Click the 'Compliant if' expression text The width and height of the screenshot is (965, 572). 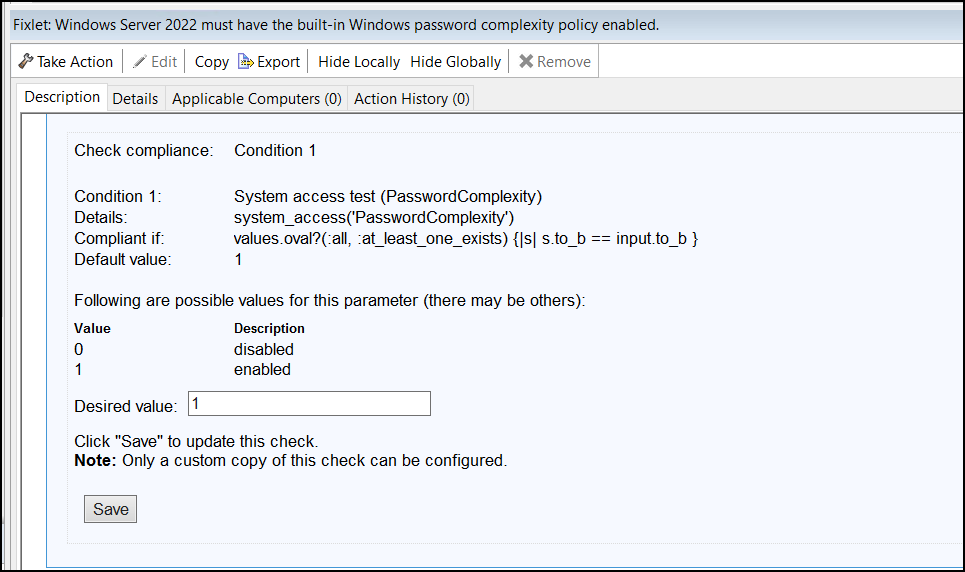click(x=466, y=239)
